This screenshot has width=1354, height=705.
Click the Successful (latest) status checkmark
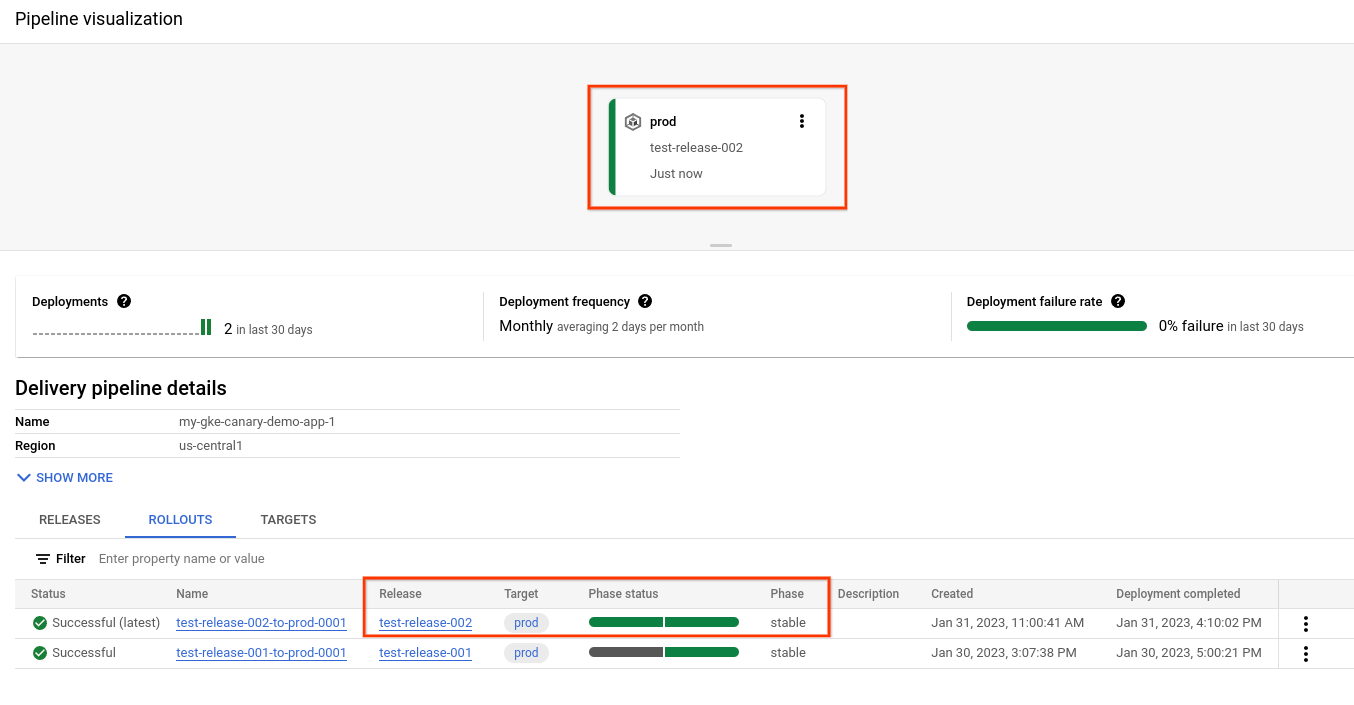tap(39, 622)
